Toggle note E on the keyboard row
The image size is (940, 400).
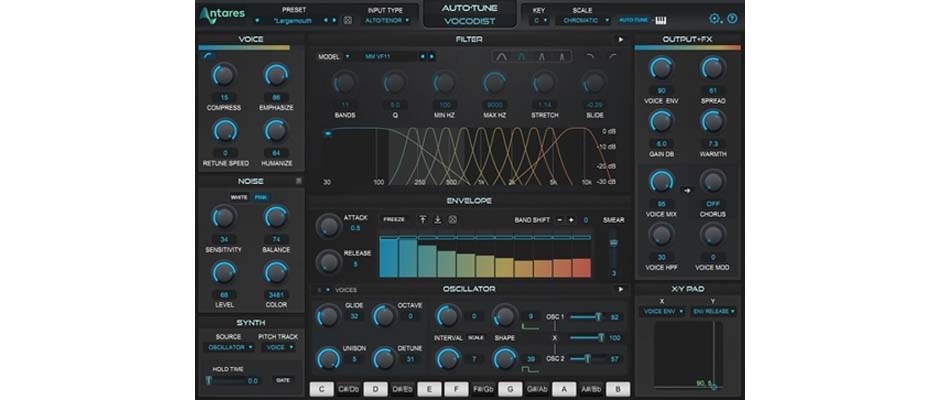(x=429, y=389)
